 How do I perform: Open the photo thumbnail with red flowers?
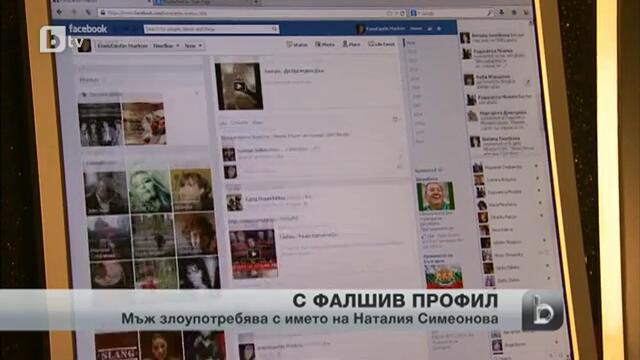pyautogui.click(x=144, y=123)
